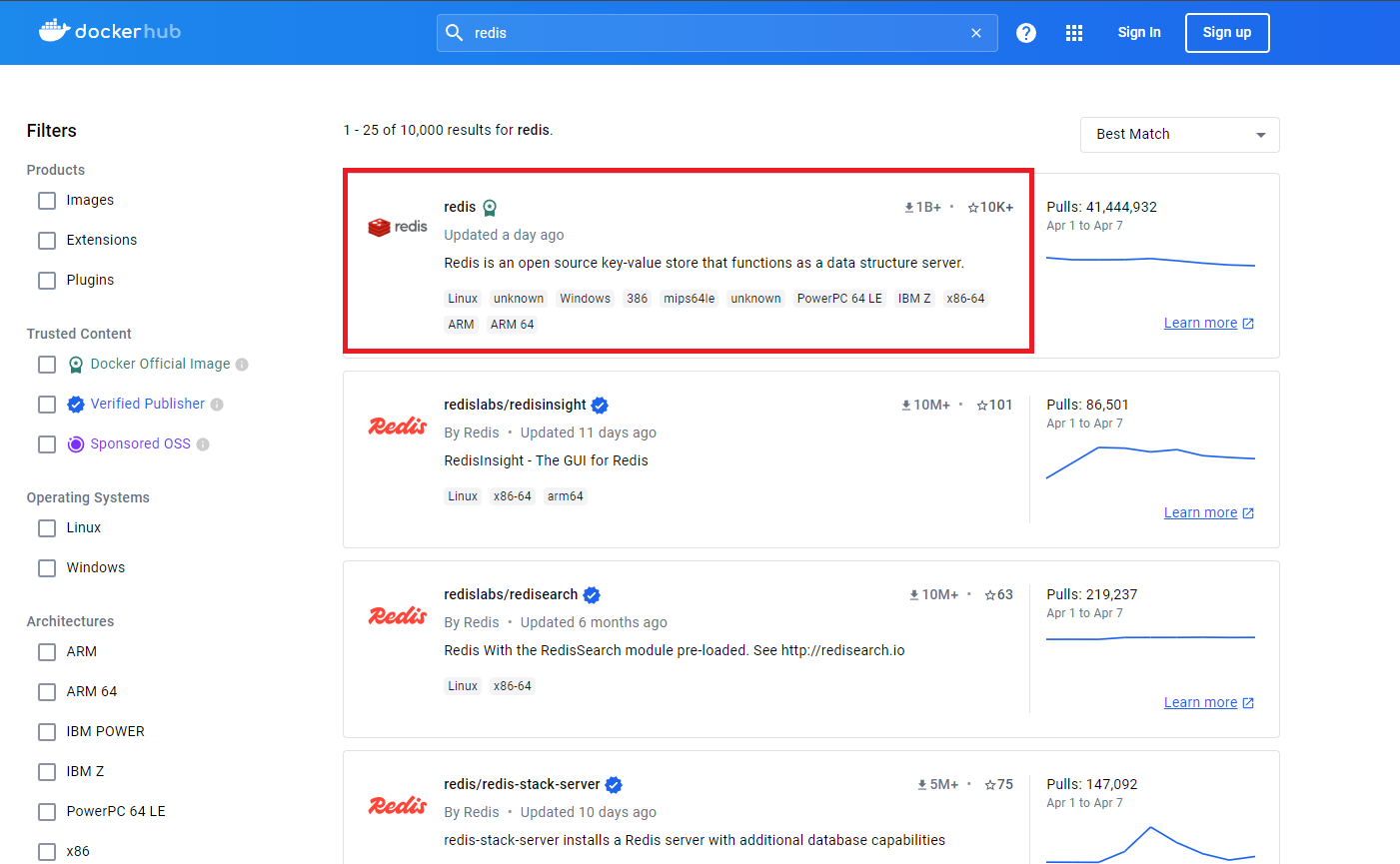Click verified badge beside redislabs/redisearch
This screenshot has width=1400, height=864.
click(592, 595)
